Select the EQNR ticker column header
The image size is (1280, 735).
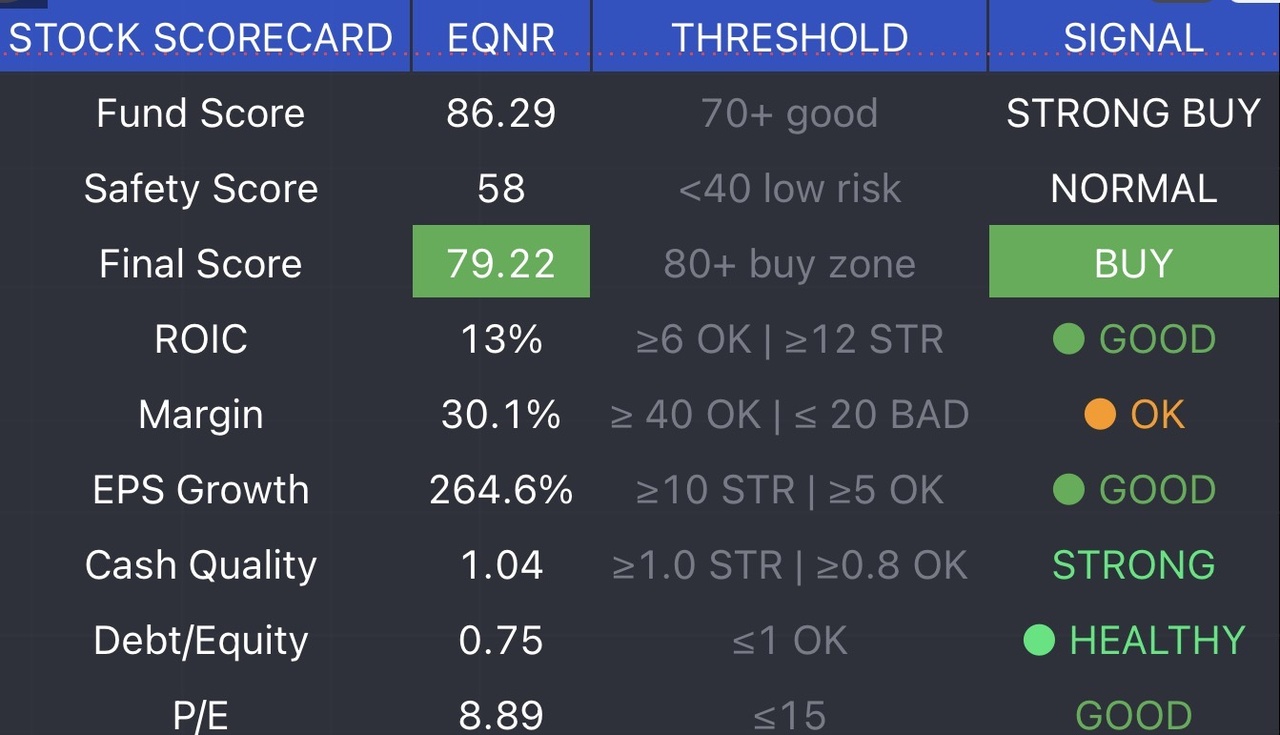point(501,36)
